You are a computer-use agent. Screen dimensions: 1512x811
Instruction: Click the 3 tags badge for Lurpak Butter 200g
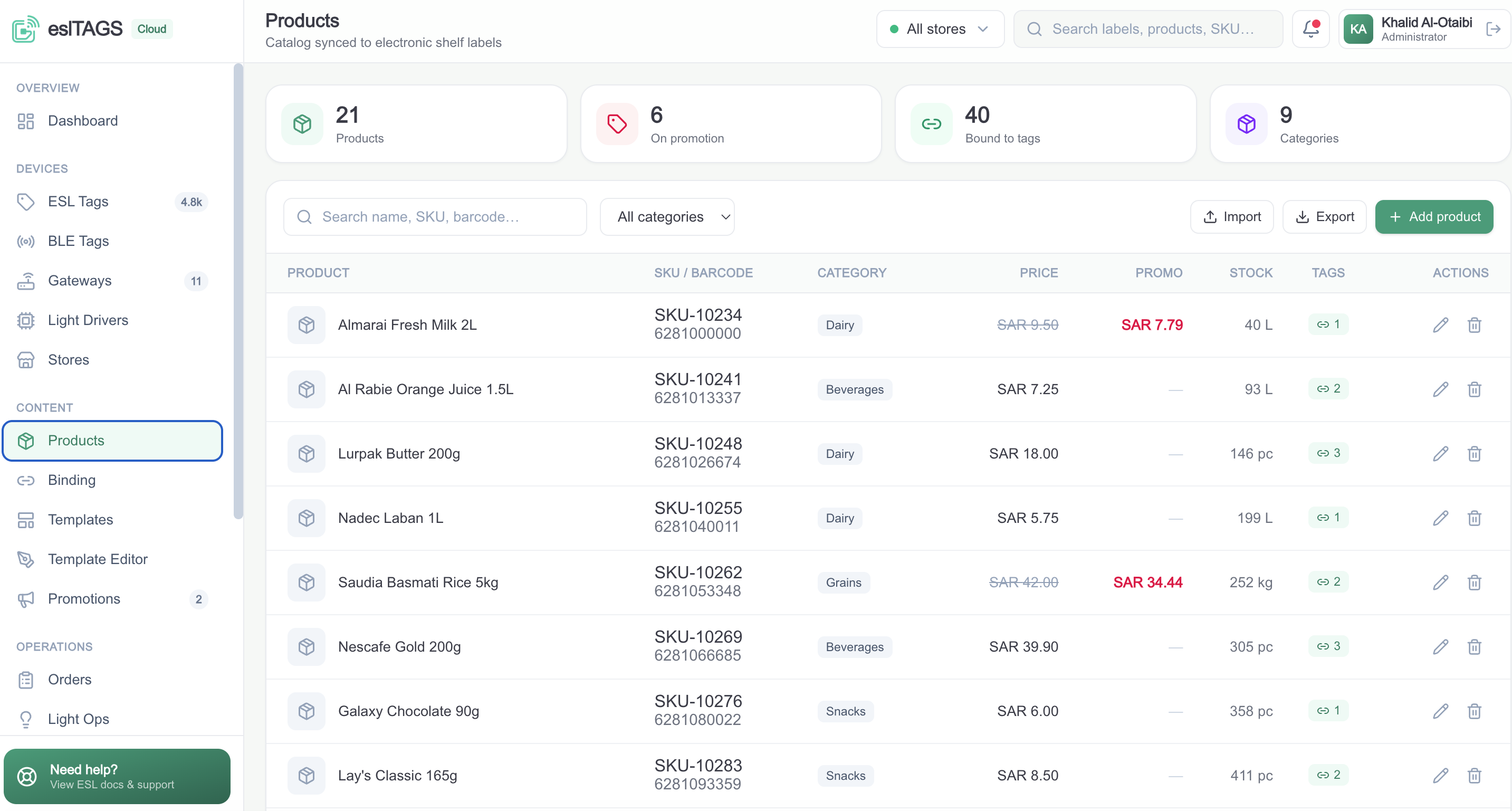(x=1328, y=453)
